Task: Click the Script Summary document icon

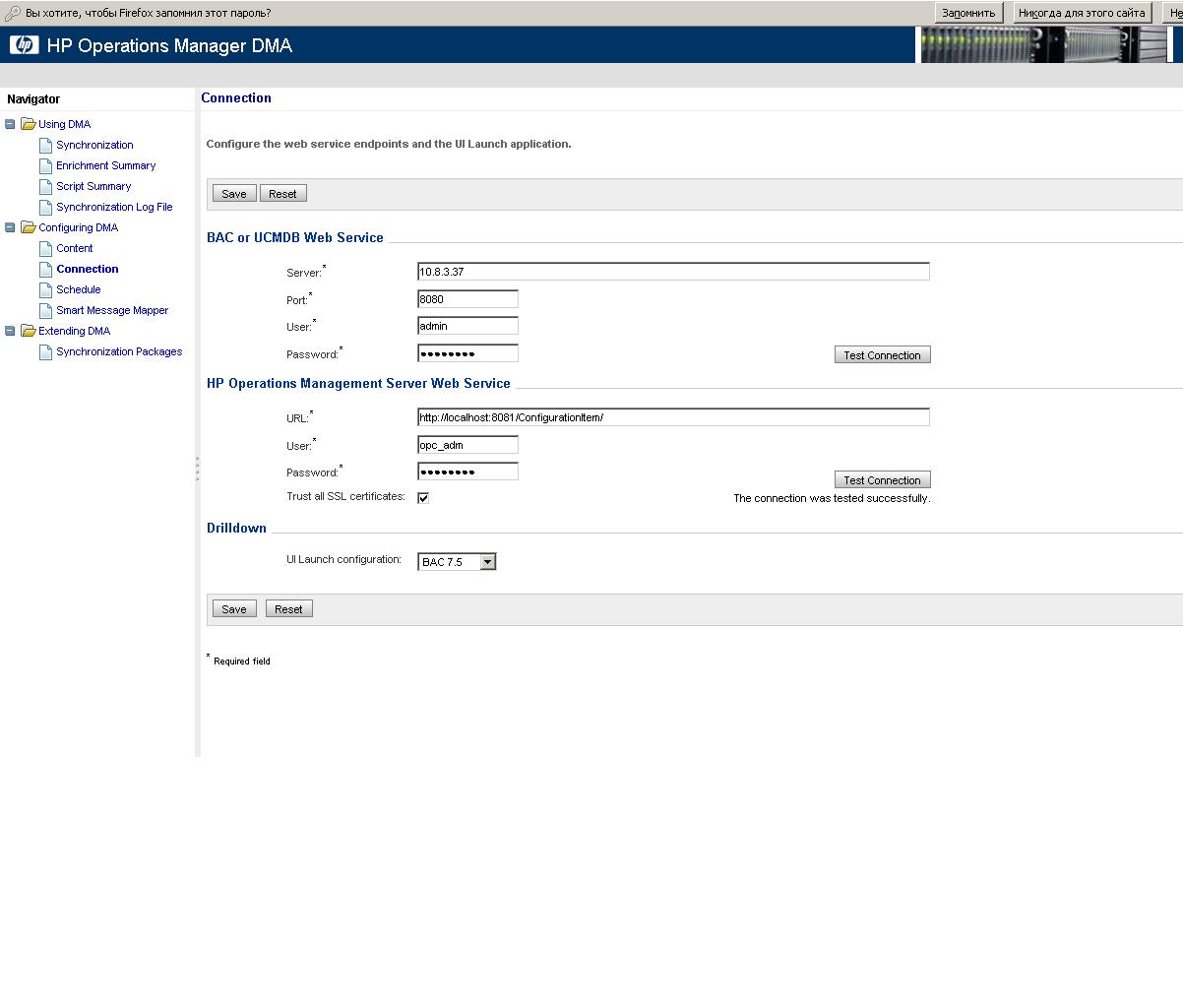Action: click(x=45, y=186)
